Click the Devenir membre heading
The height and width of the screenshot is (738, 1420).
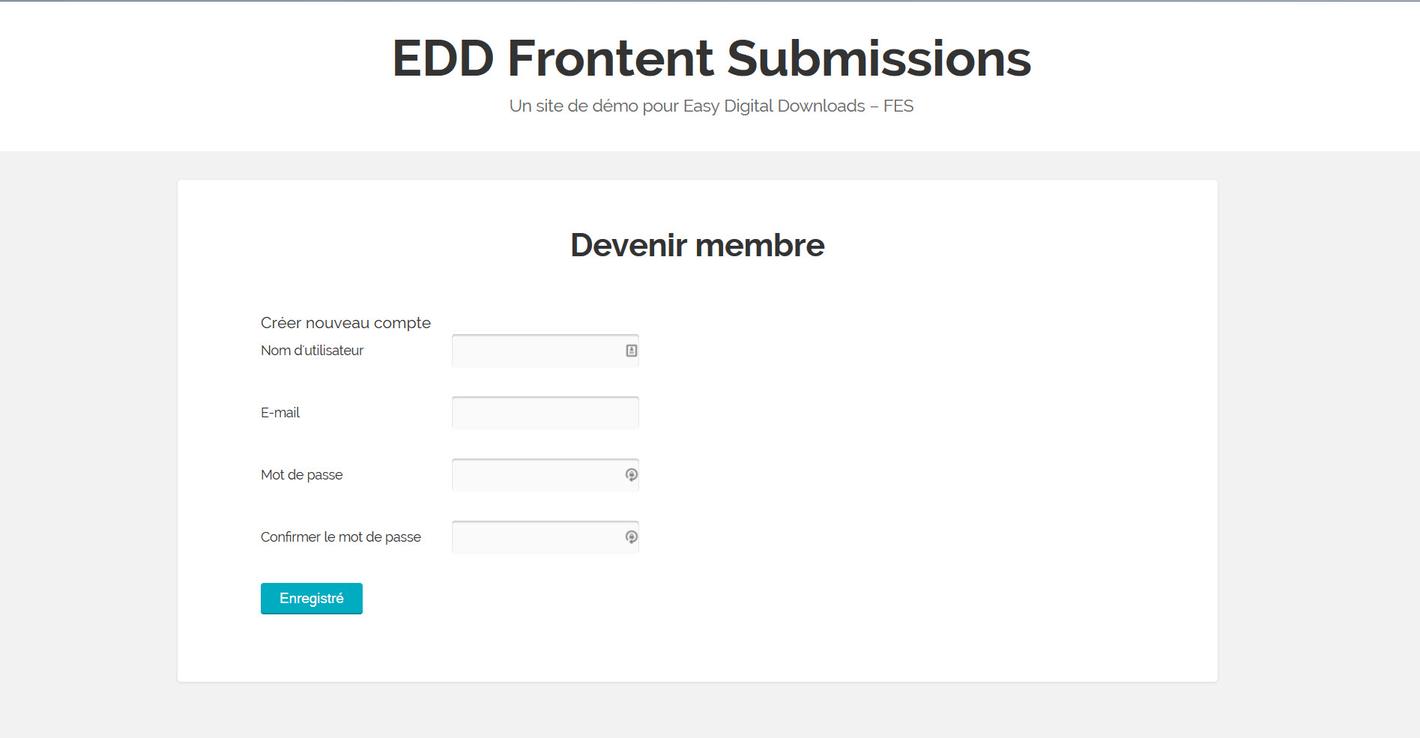coord(697,245)
